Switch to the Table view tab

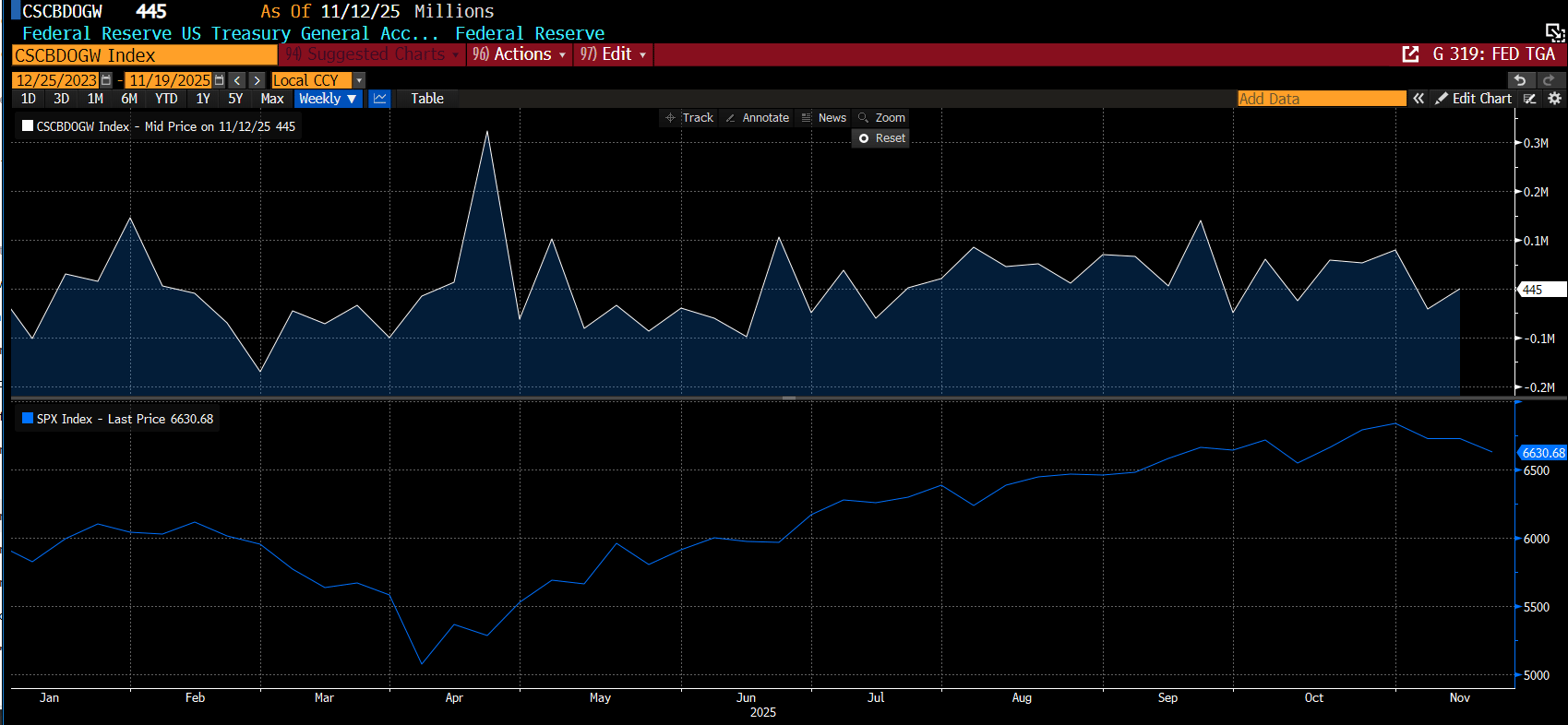[x=427, y=99]
